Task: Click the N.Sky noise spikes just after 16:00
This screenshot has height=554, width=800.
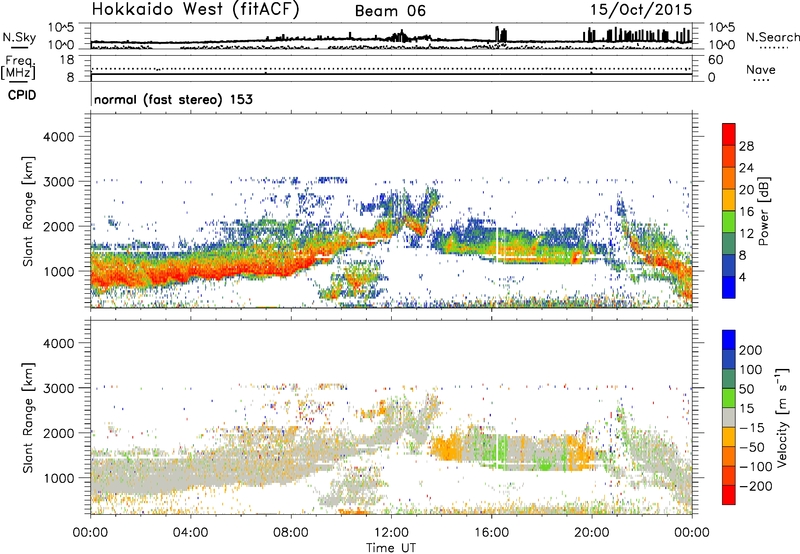Action: pos(501,35)
